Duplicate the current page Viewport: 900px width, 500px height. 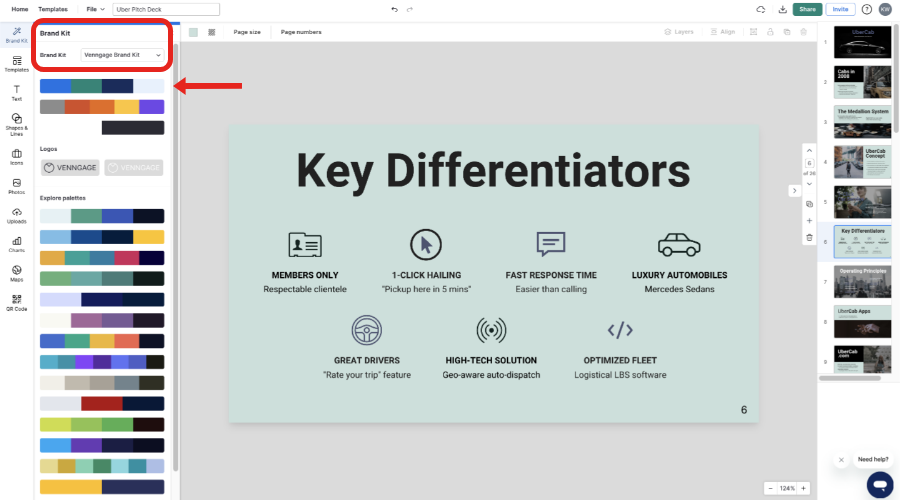809,204
